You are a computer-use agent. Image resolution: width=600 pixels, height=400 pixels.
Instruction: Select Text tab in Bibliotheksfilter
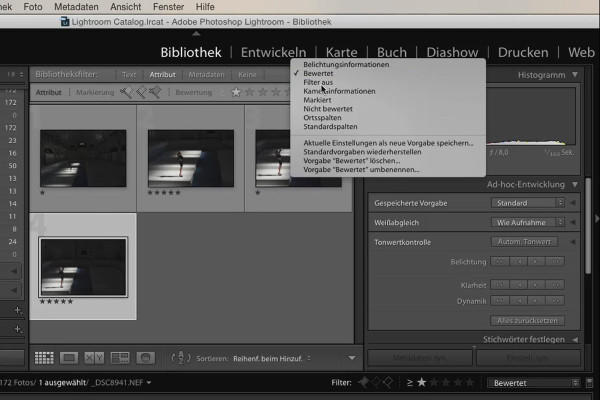point(129,75)
